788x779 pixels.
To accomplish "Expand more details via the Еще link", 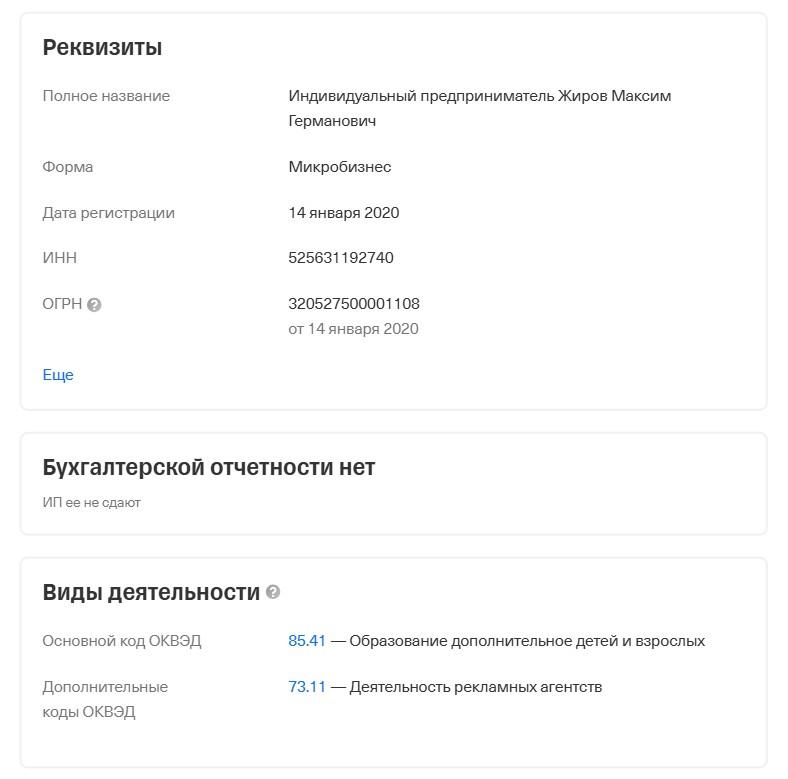I will pos(58,375).
